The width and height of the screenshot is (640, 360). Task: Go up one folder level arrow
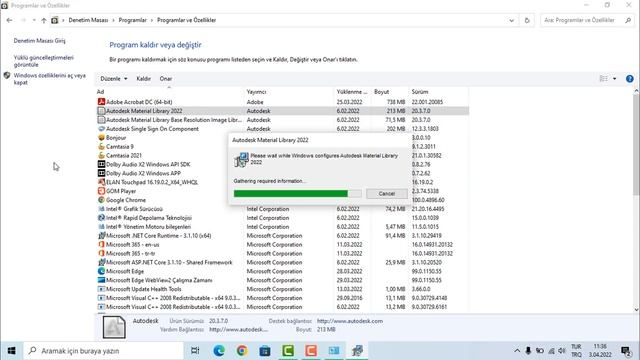[x=44, y=20]
